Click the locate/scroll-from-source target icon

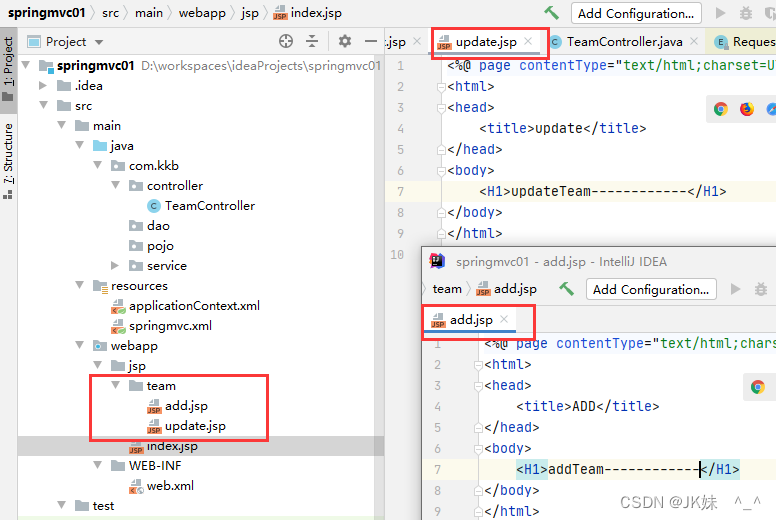286,41
